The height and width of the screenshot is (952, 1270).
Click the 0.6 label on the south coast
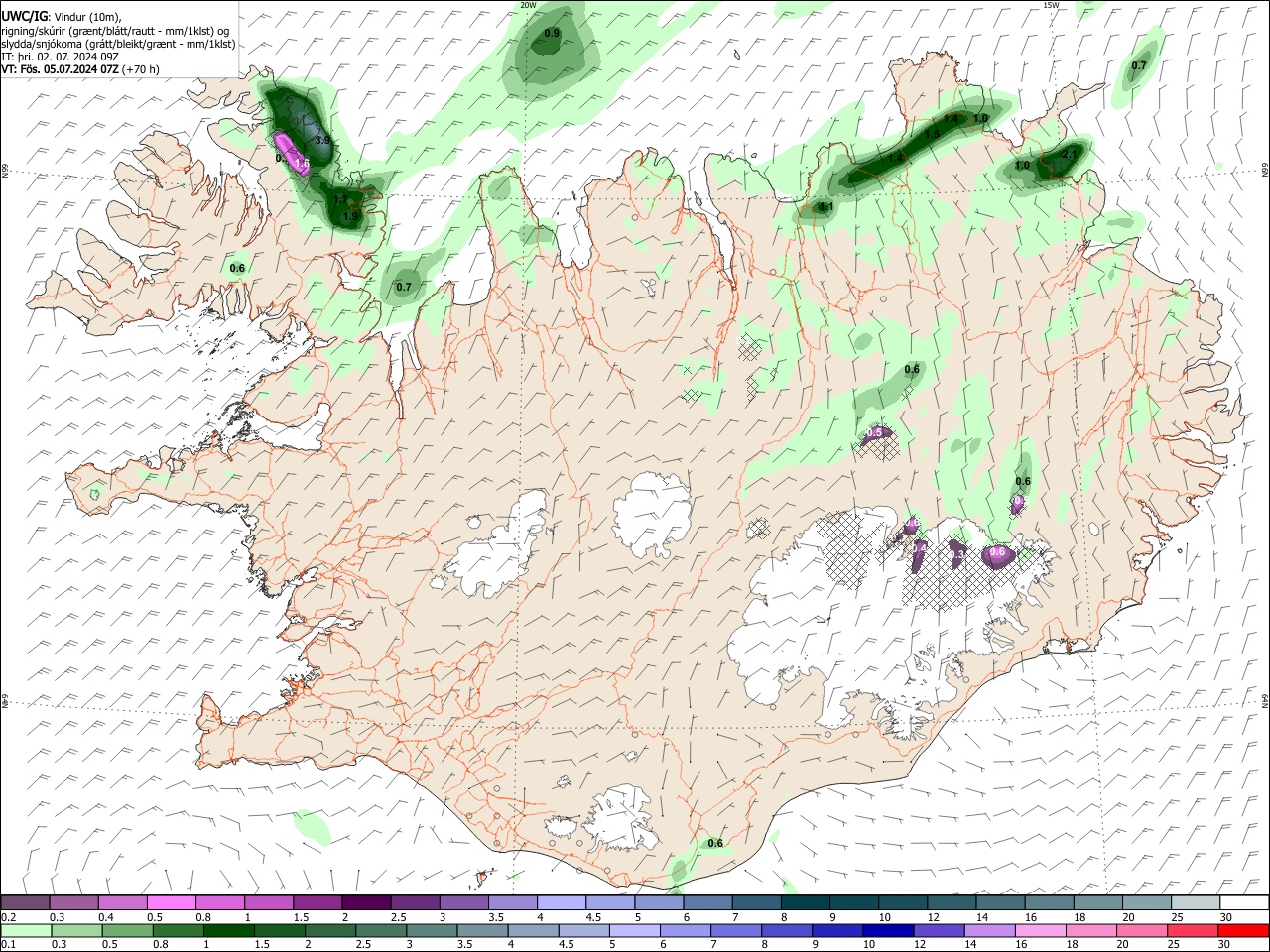(715, 843)
